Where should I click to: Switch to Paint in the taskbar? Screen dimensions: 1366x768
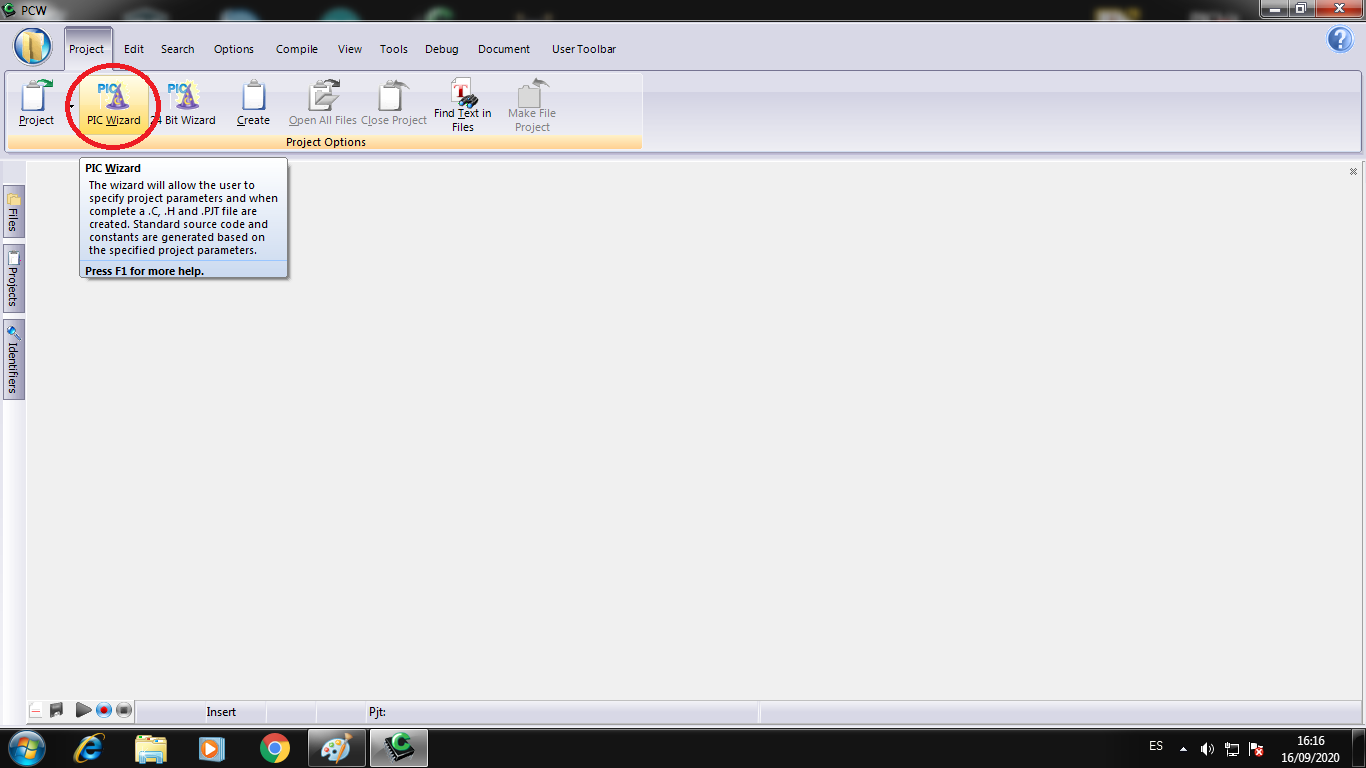click(337, 748)
